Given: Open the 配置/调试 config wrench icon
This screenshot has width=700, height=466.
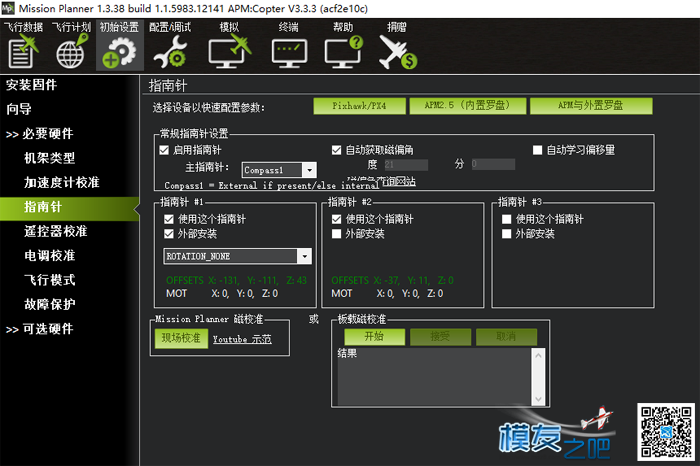Looking at the screenshot, I should [170, 46].
